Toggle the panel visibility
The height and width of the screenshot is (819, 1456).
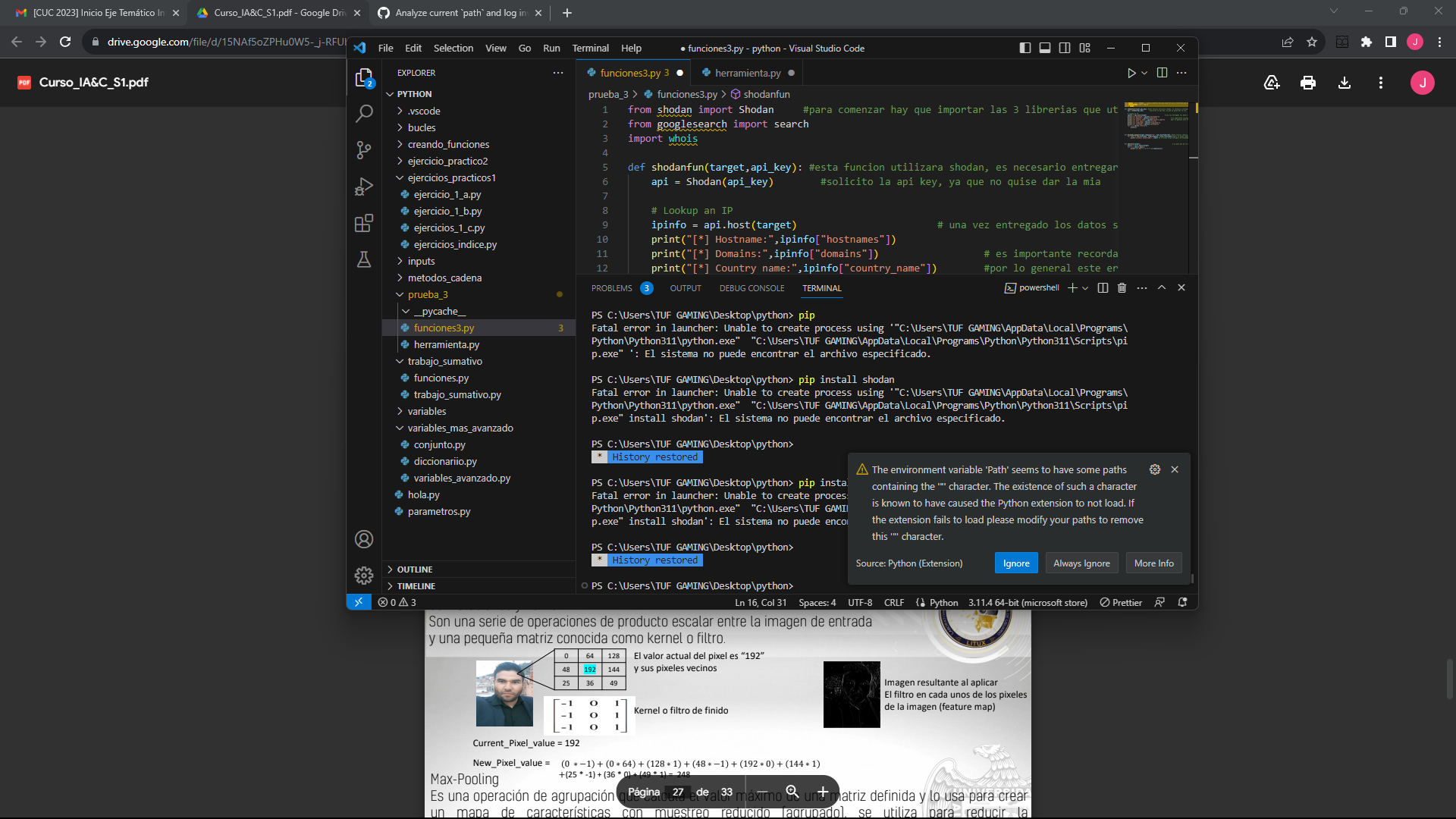click(1044, 47)
